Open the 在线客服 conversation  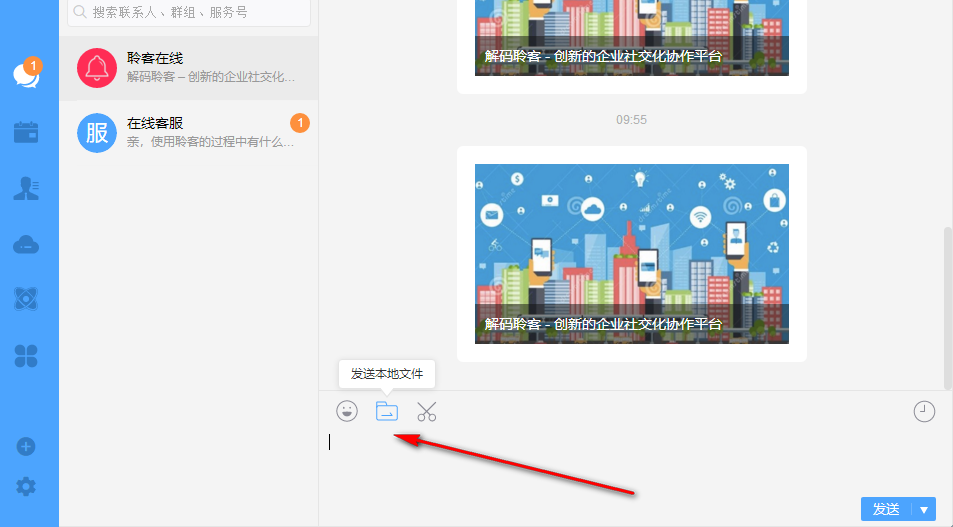189,132
